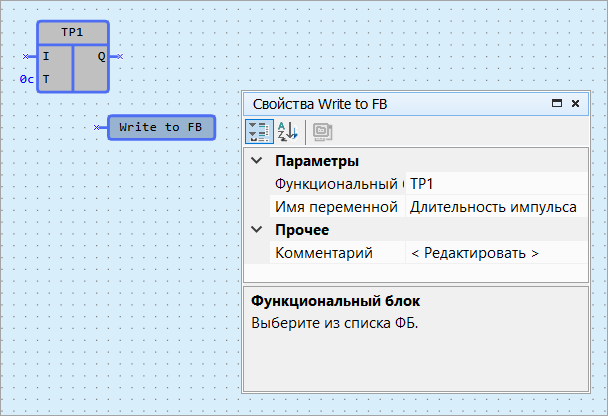Switch to categorized property view
This screenshot has height=416, width=608.
(x=258, y=131)
